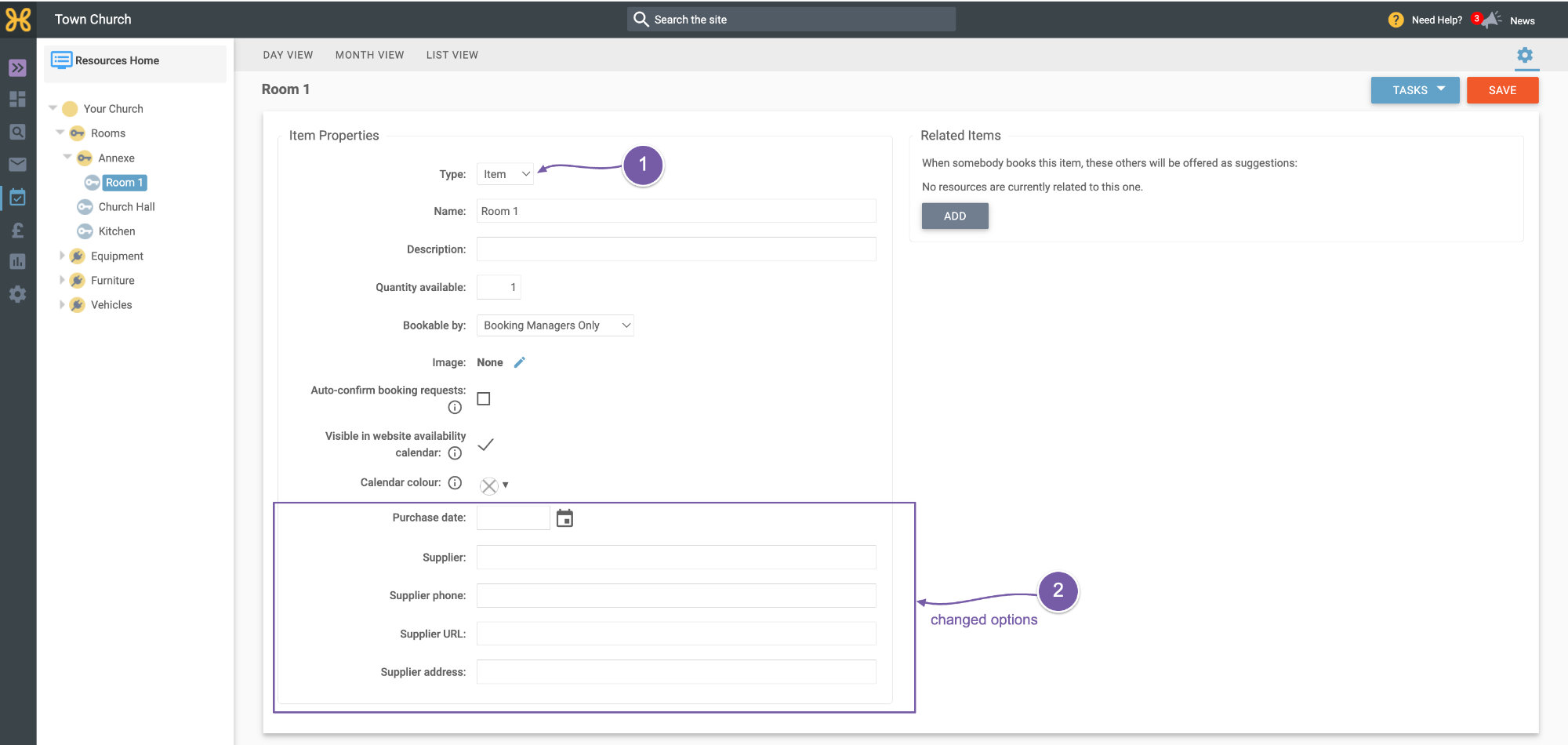The height and width of the screenshot is (745, 1568).
Task: Toggle Visible in website availability calendar checkmark
Action: point(485,444)
